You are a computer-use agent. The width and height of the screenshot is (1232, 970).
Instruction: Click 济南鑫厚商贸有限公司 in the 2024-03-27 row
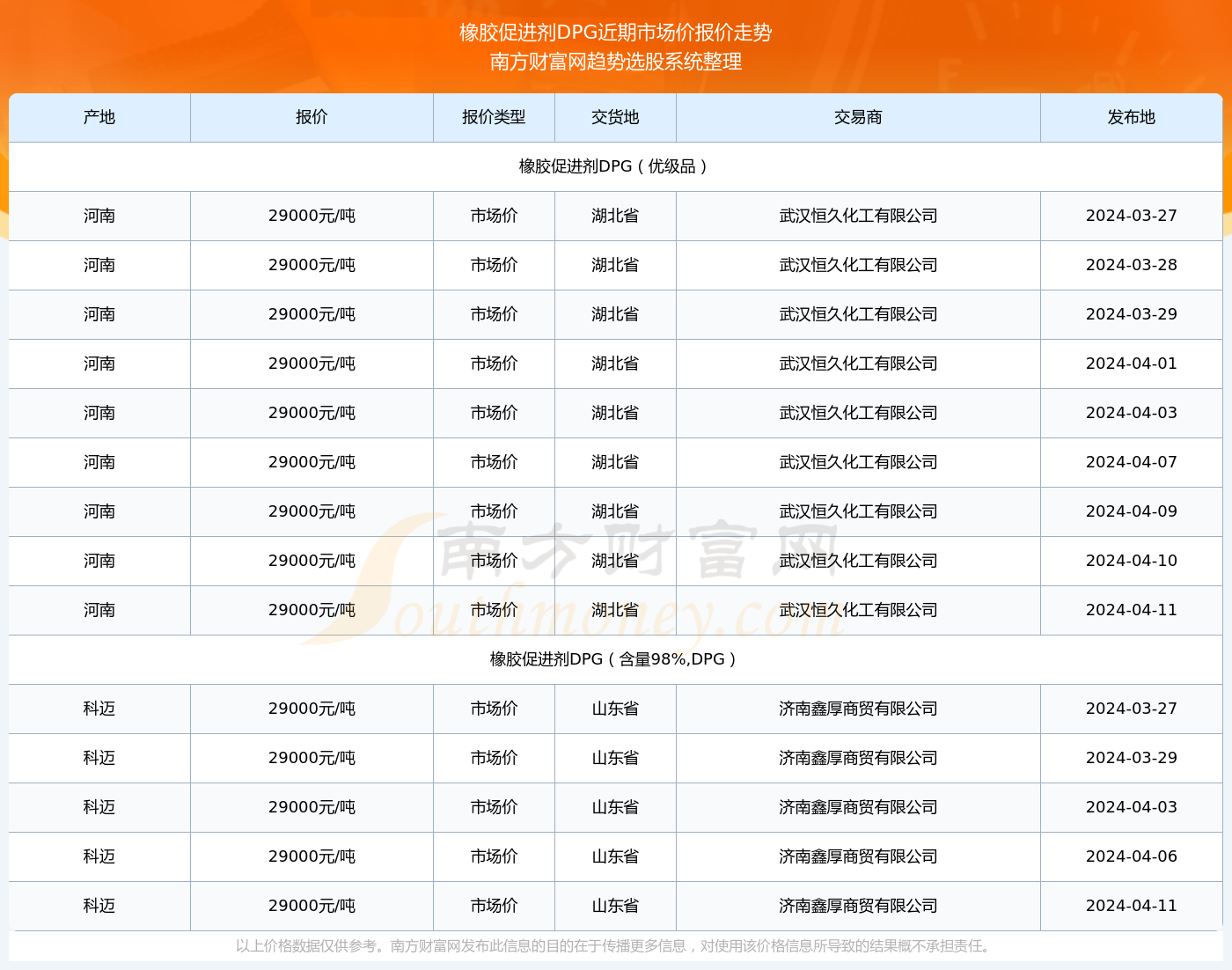click(x=858, y=709)
